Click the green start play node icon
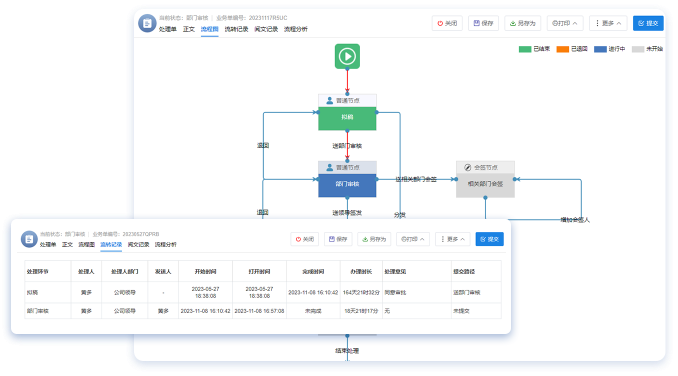The height and width of the screenshot is (376, 678). click(x=347, y=56)
